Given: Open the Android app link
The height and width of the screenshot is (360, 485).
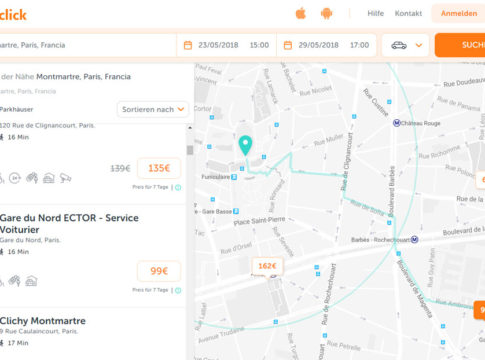Looking at the screenshot, I should [x=326, y=14].
